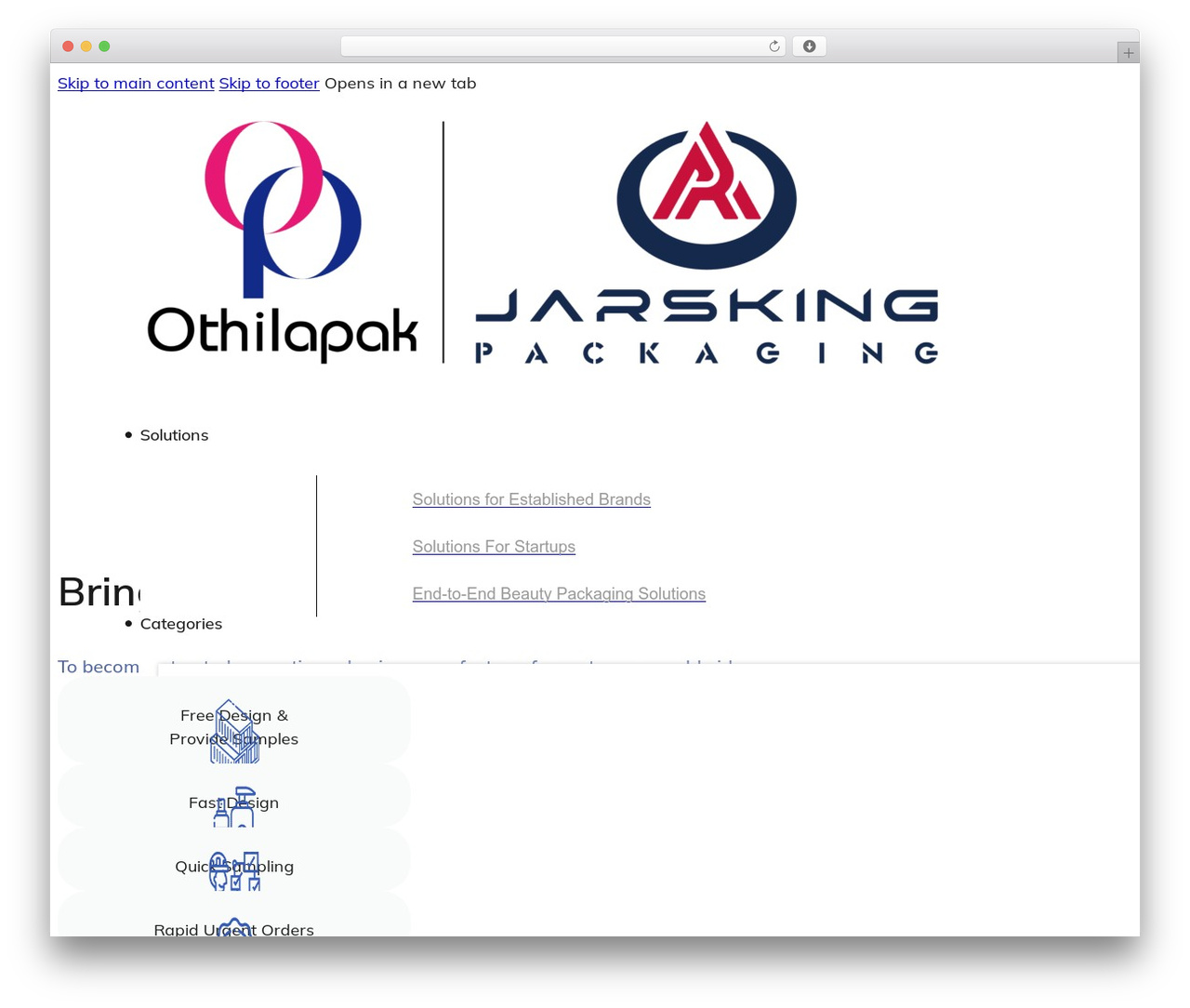Minimize the window with the yellow button
Viewport: 1190px width, 1008px height.
(86, 46)
